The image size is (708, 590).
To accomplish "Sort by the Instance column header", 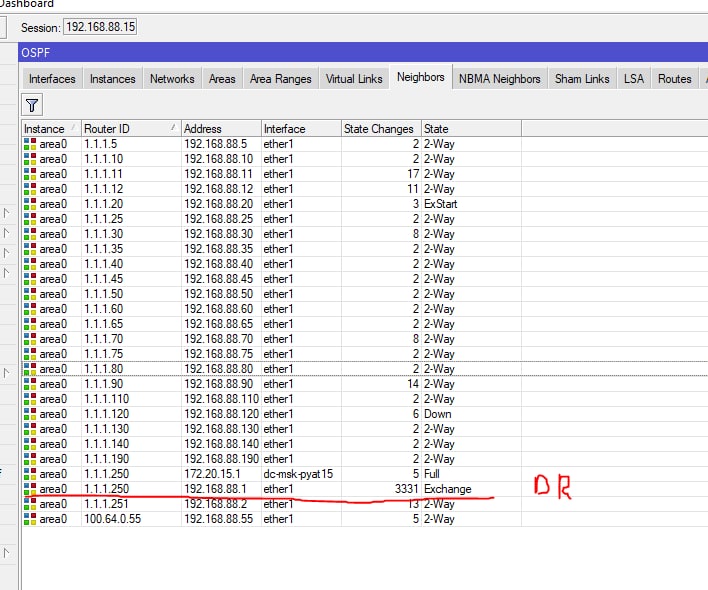I will (51, 129).
